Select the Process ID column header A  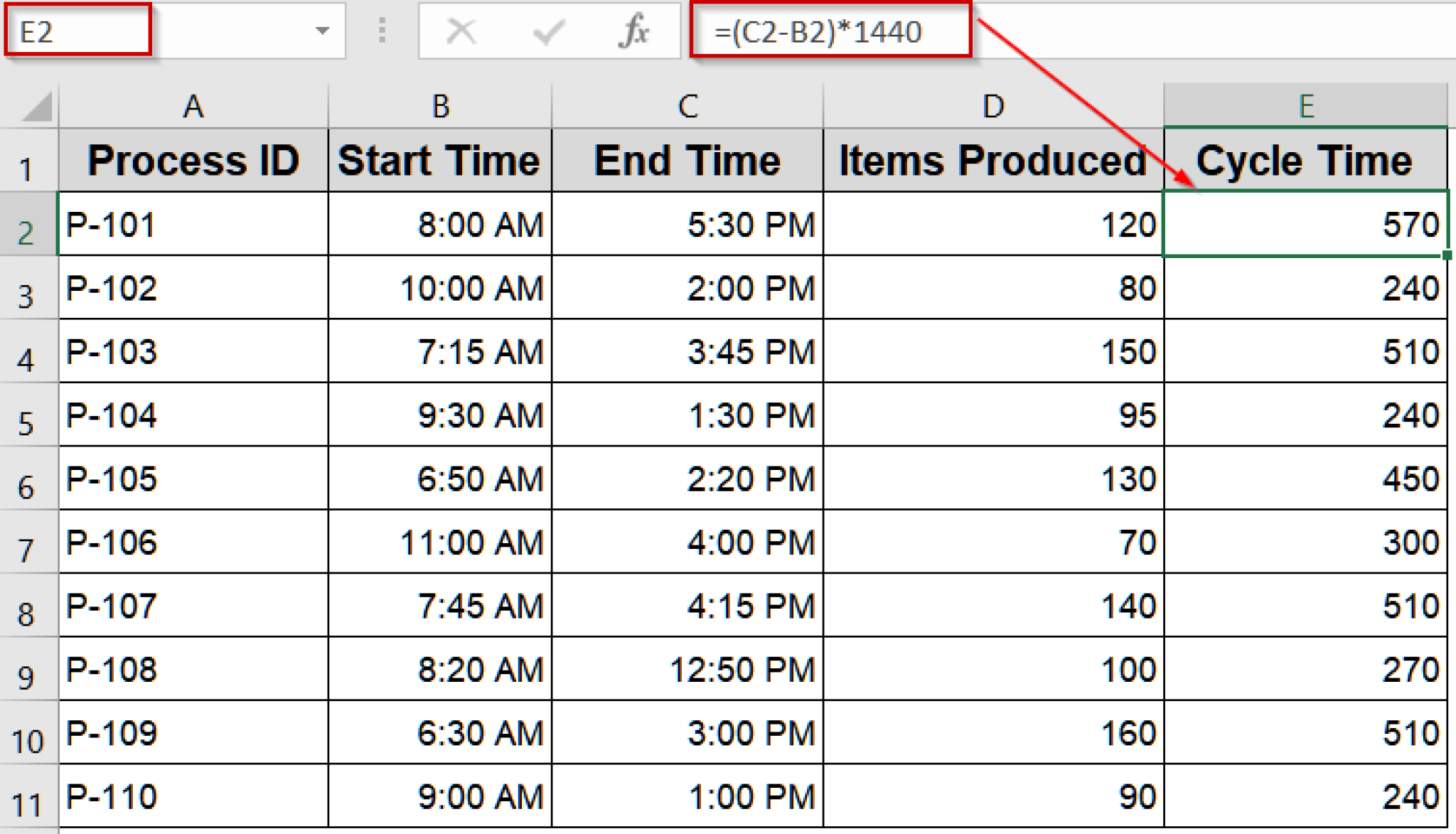pyautogui.click(x=193, y=107)
